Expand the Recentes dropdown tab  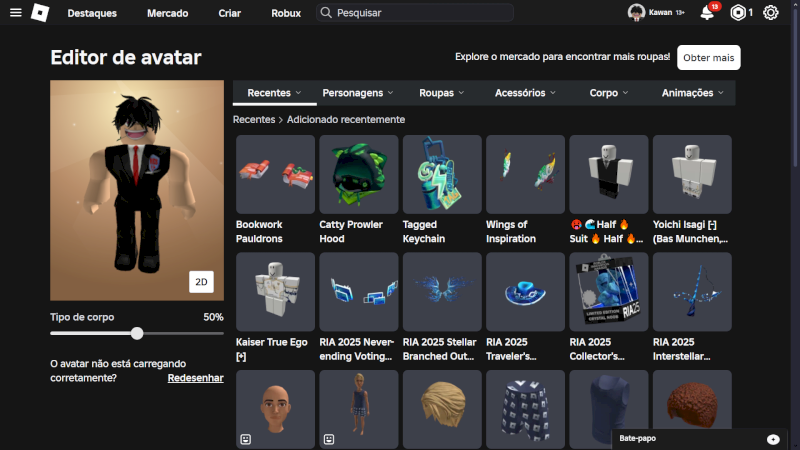tap(274, 93)
